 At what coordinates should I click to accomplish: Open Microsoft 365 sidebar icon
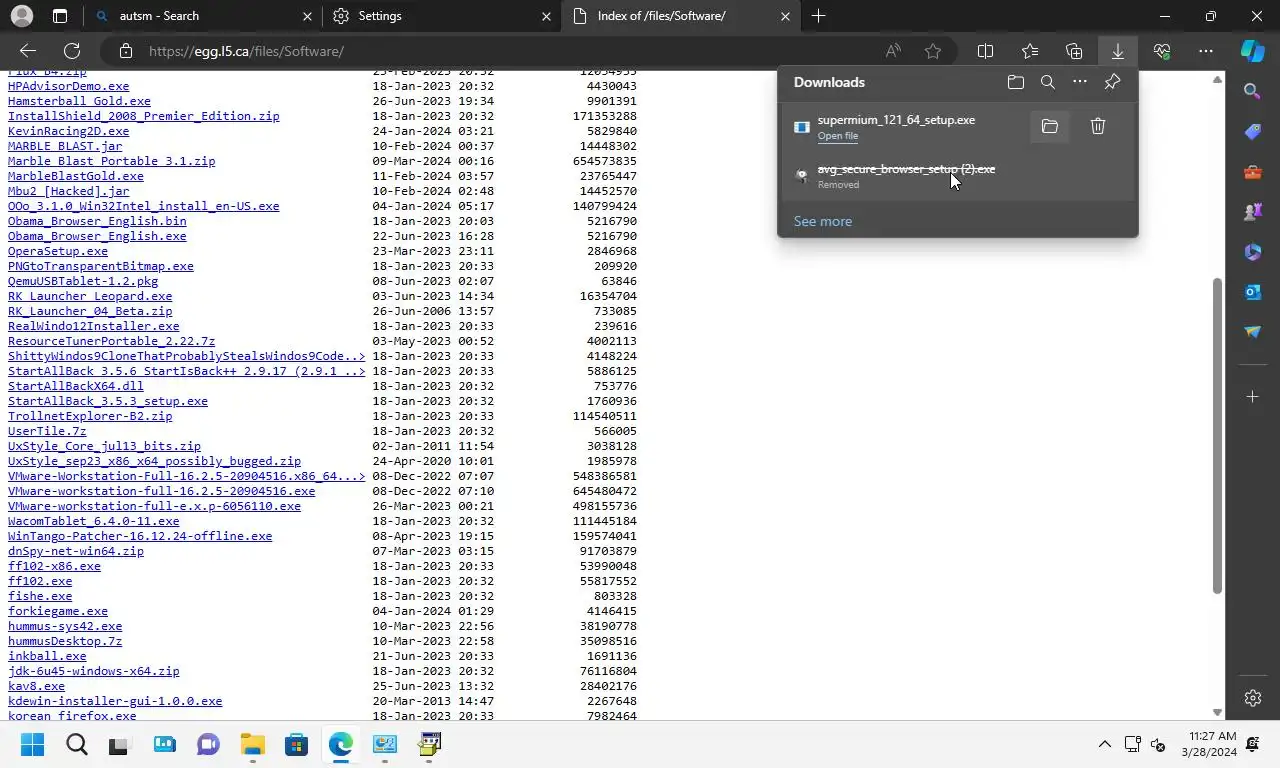click(x=1253, y=252)
